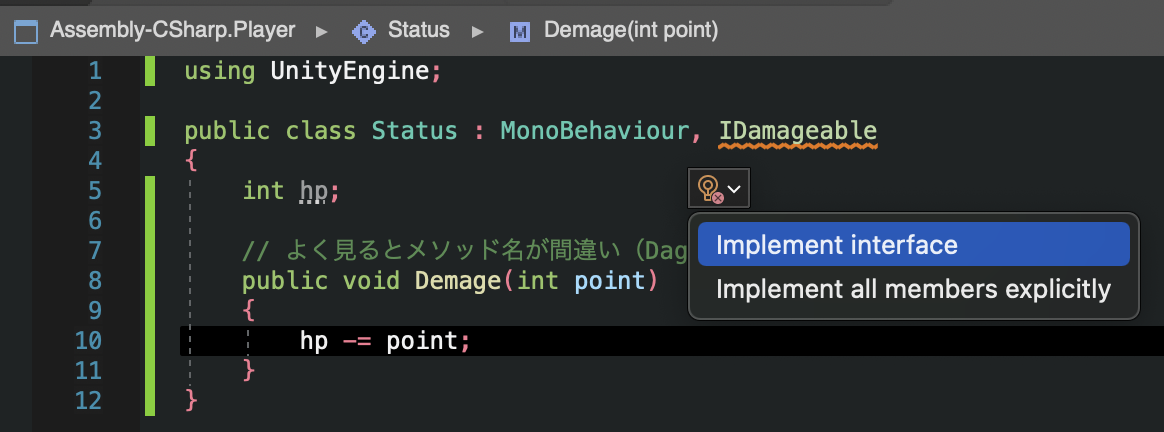The height and width of the screenshot is (432, 1164).
Task: Click MonoBehaviour in the class declaration
Action: point(595,131)
